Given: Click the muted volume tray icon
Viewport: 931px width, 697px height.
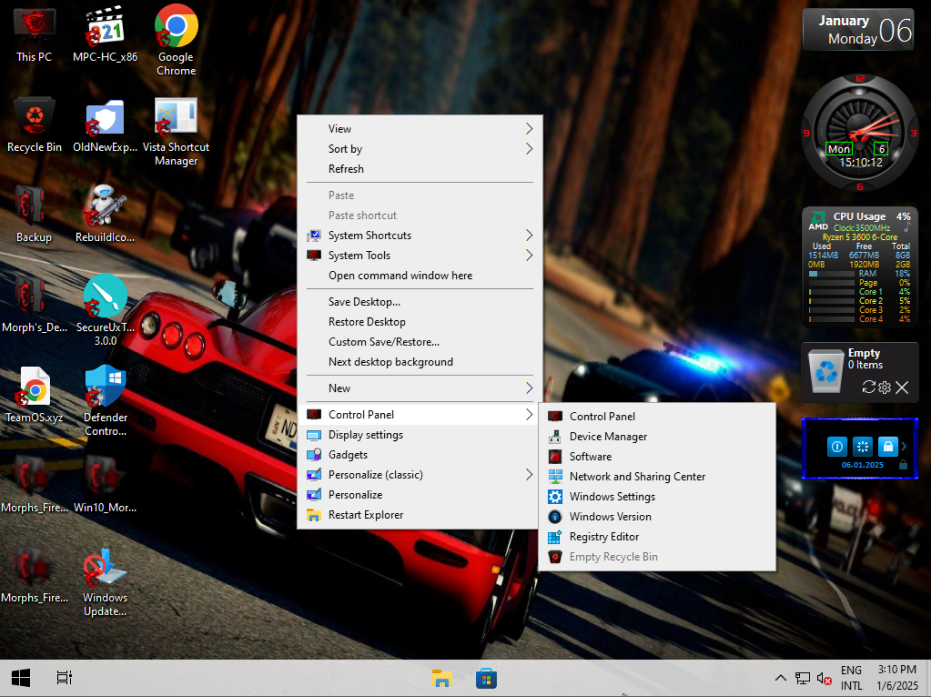Looking at the screenshot, I should pyautogui.click(x=824, y=678).
